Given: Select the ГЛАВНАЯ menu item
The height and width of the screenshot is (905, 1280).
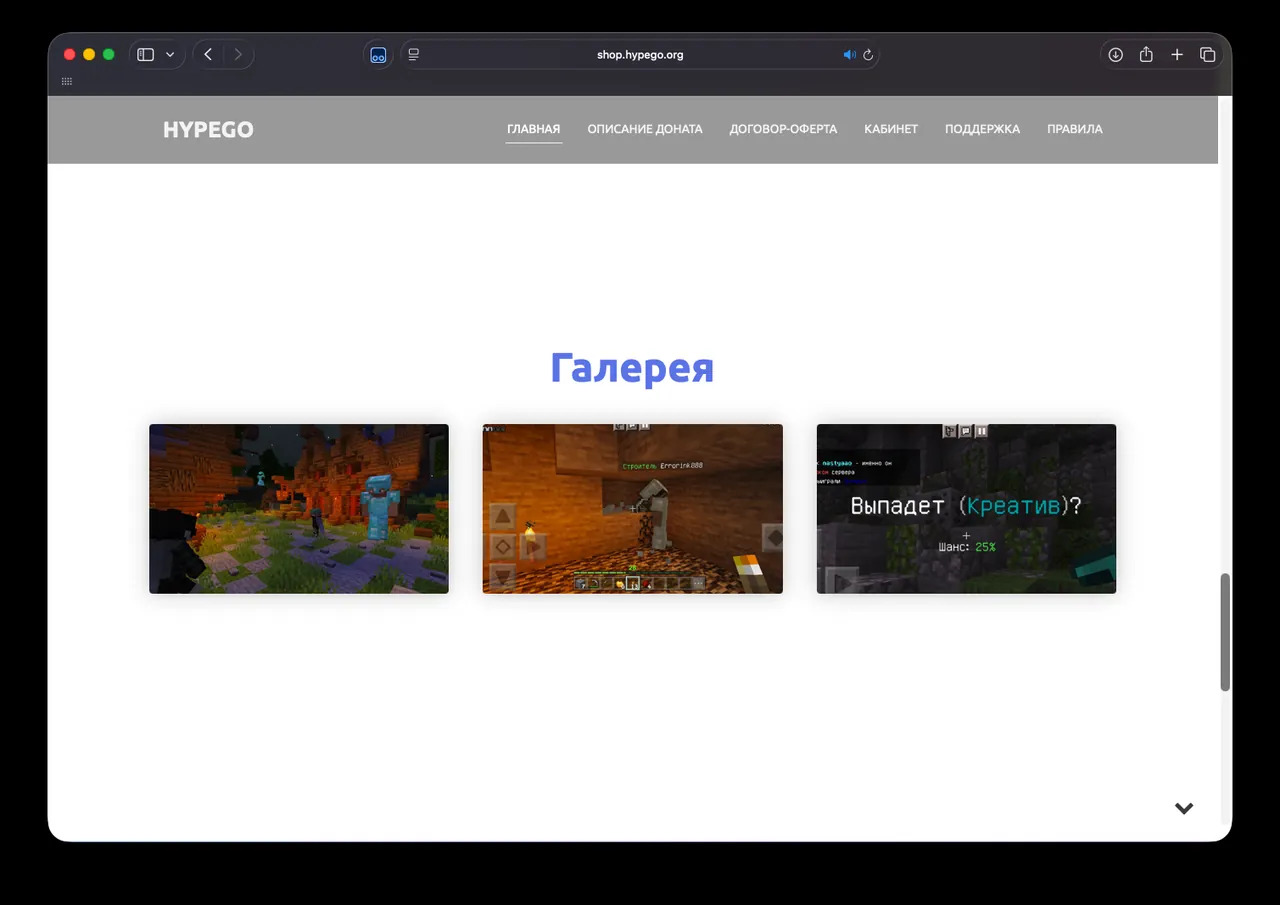Looking at the screenshot, I should coord(534,129).
